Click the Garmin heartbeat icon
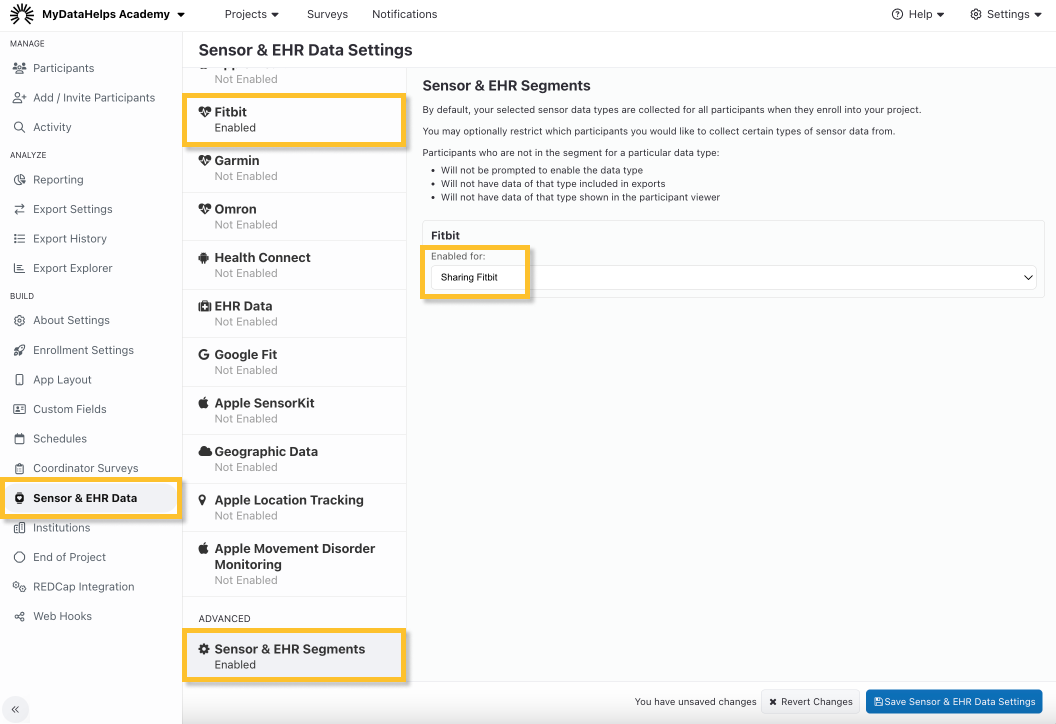The width and height of the screenshot is (1056, 724). (x=205, y=160)
